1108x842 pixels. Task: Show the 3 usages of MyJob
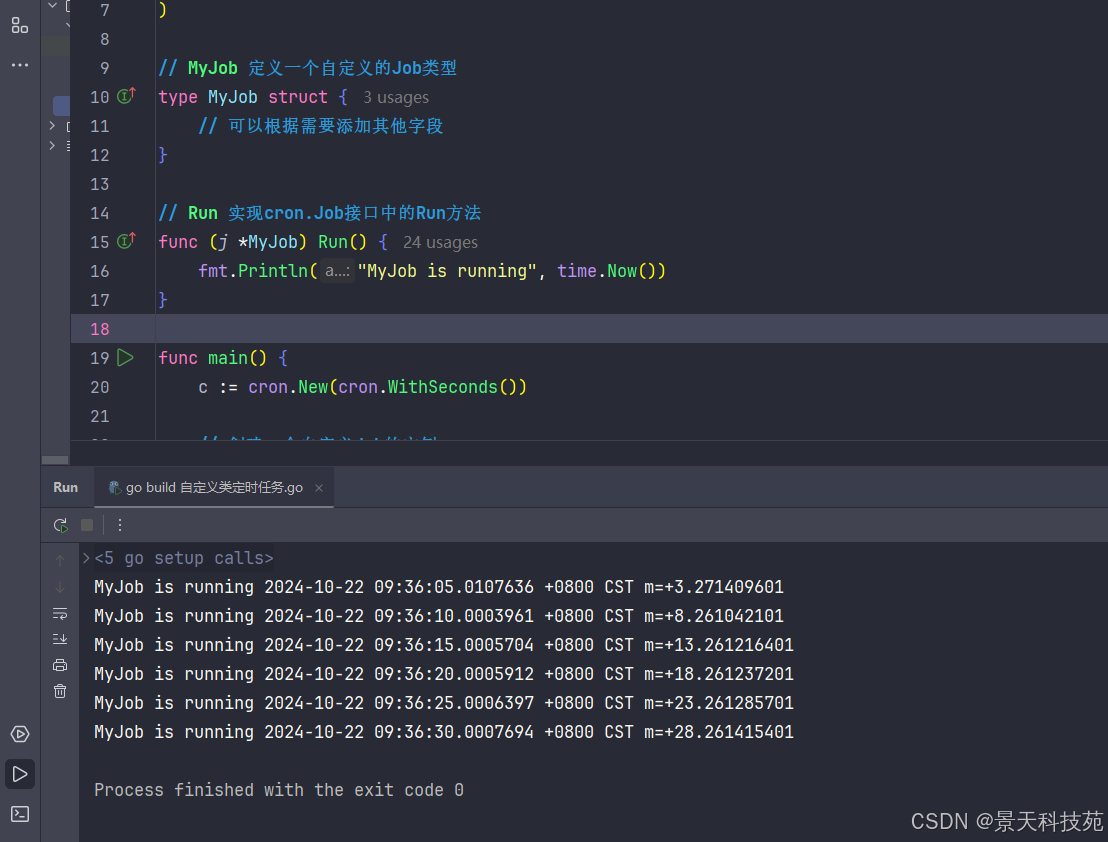(x=396, y=97)
